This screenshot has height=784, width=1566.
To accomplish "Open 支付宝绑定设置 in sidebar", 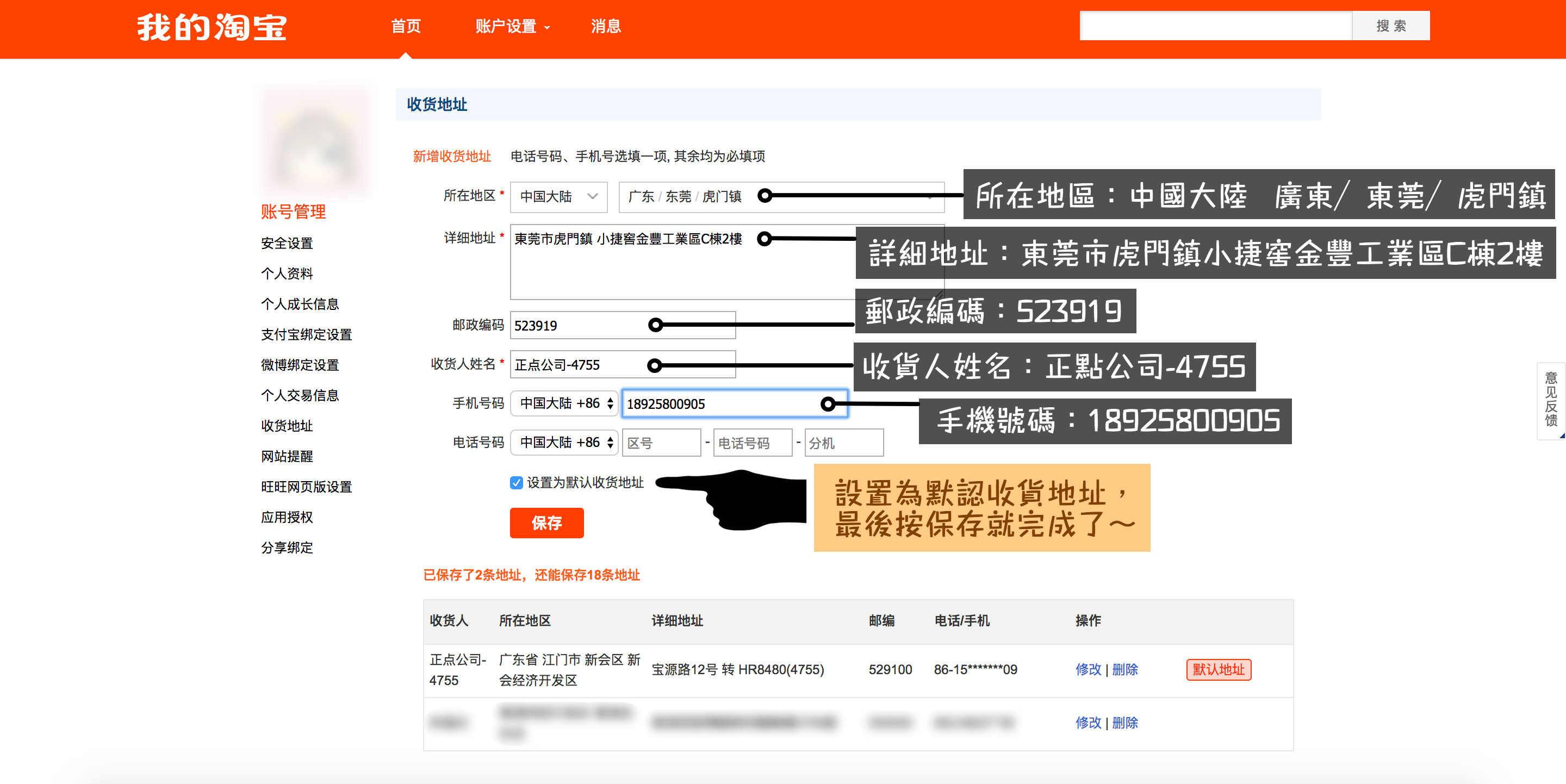I will coord(306,334).
